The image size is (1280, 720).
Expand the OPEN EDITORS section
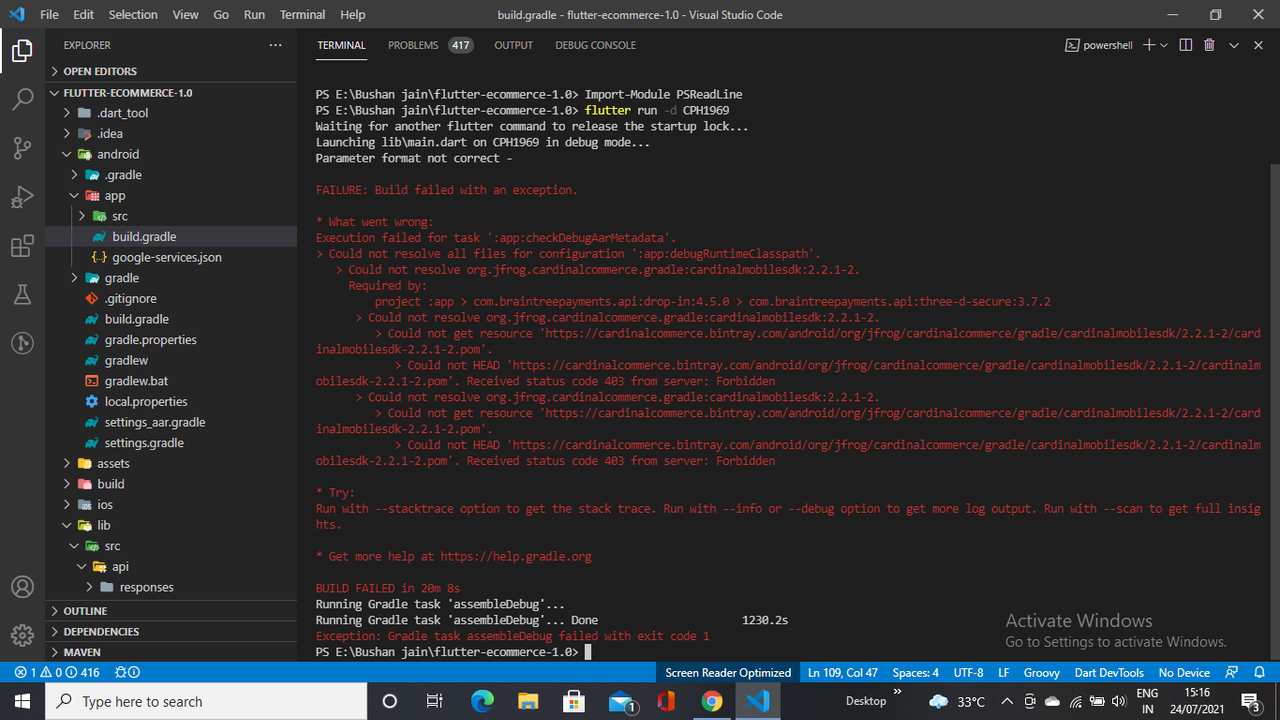click(x=171, y=72)
